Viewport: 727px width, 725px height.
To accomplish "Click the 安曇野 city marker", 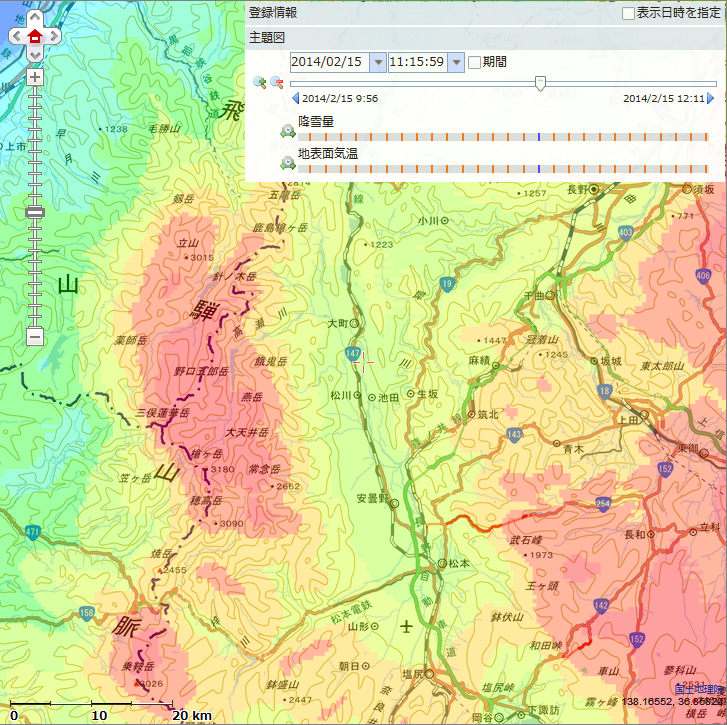I will point(394,503).
